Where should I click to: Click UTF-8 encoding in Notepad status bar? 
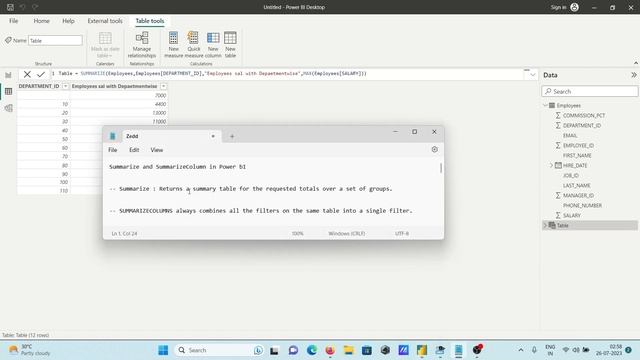402,233
